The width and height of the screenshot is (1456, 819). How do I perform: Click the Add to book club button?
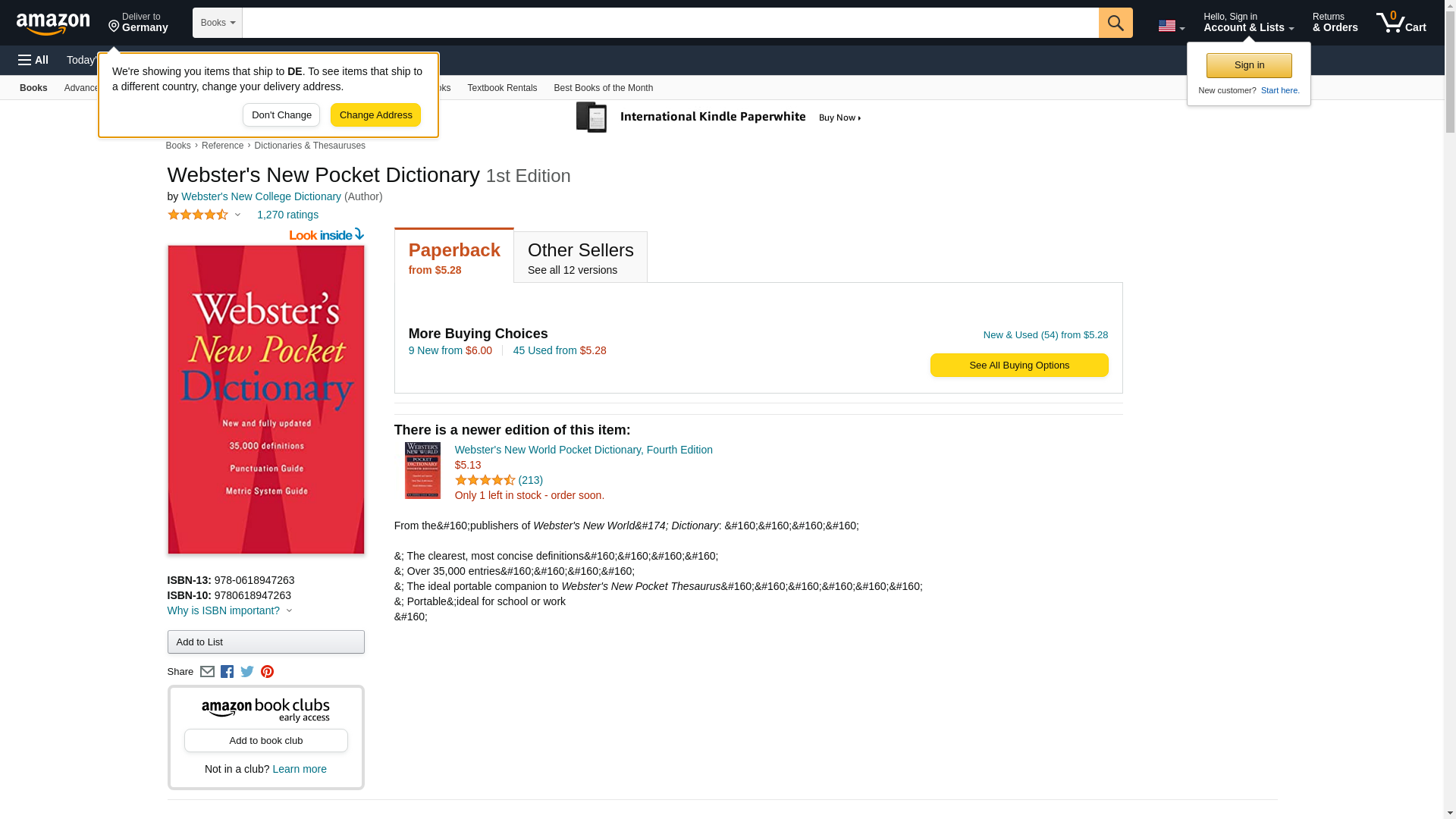point(265,741)
